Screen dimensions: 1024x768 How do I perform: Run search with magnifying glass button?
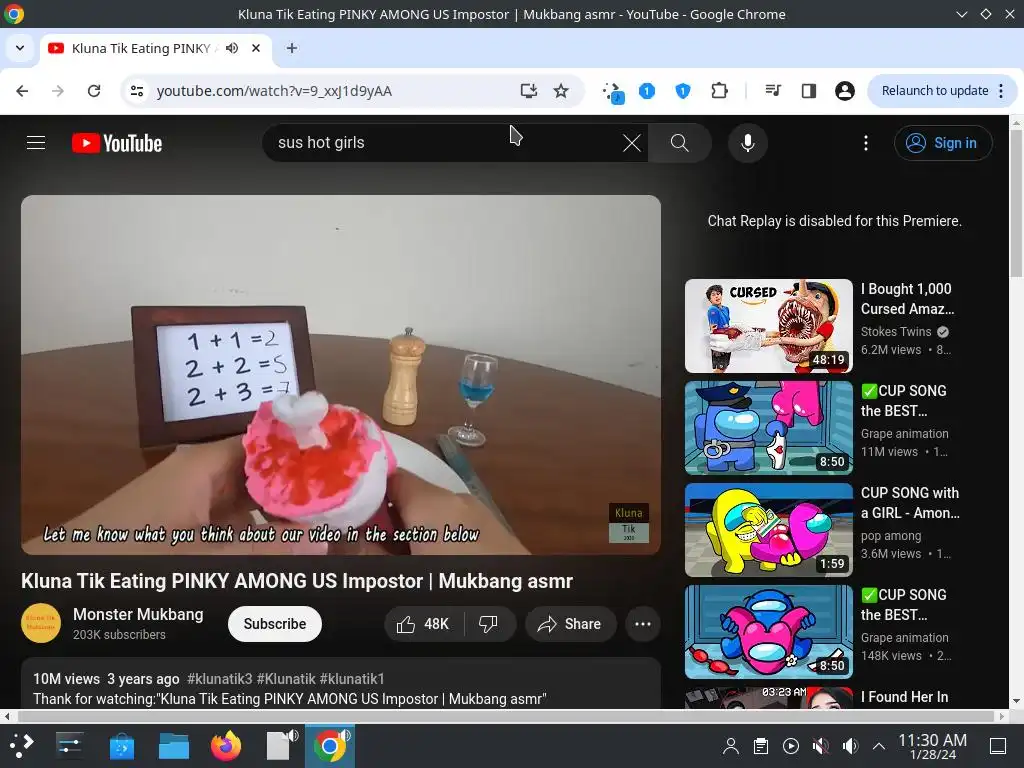tap(679, 142)
